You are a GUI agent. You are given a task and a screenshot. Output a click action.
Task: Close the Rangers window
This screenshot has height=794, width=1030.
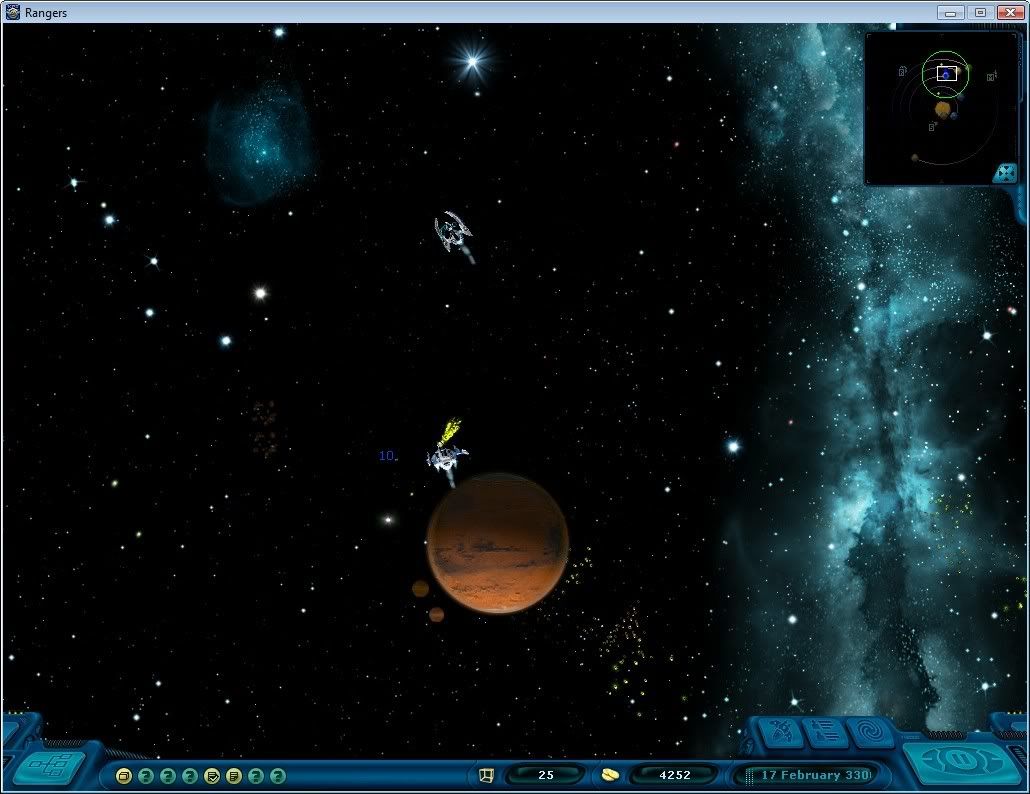tap(1010, 12)
